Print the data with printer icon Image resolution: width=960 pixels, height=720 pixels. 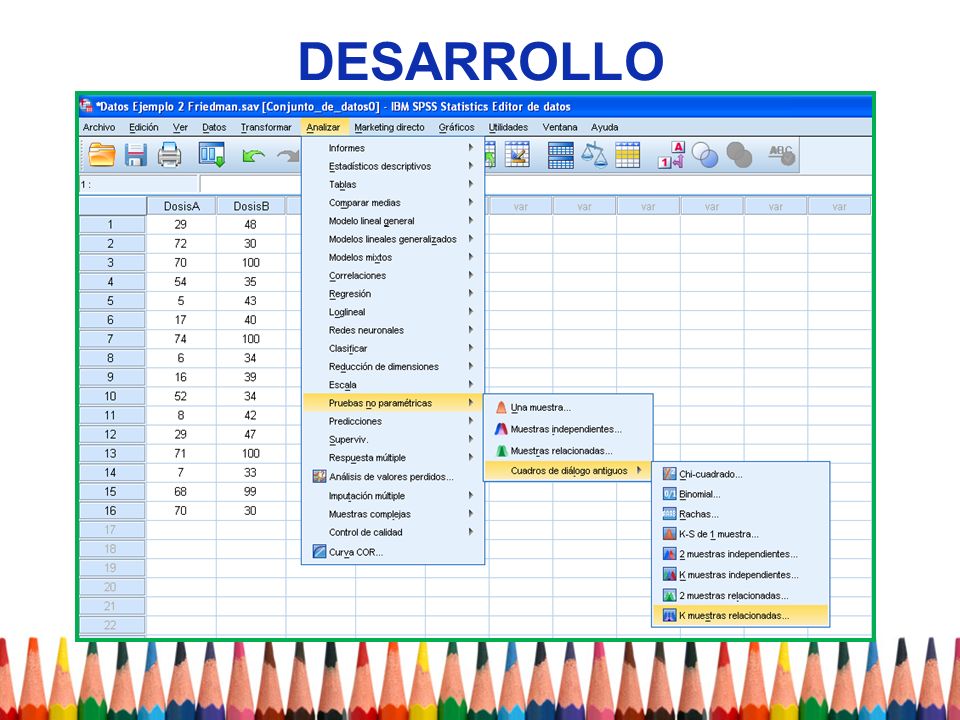tap(170, 155)
